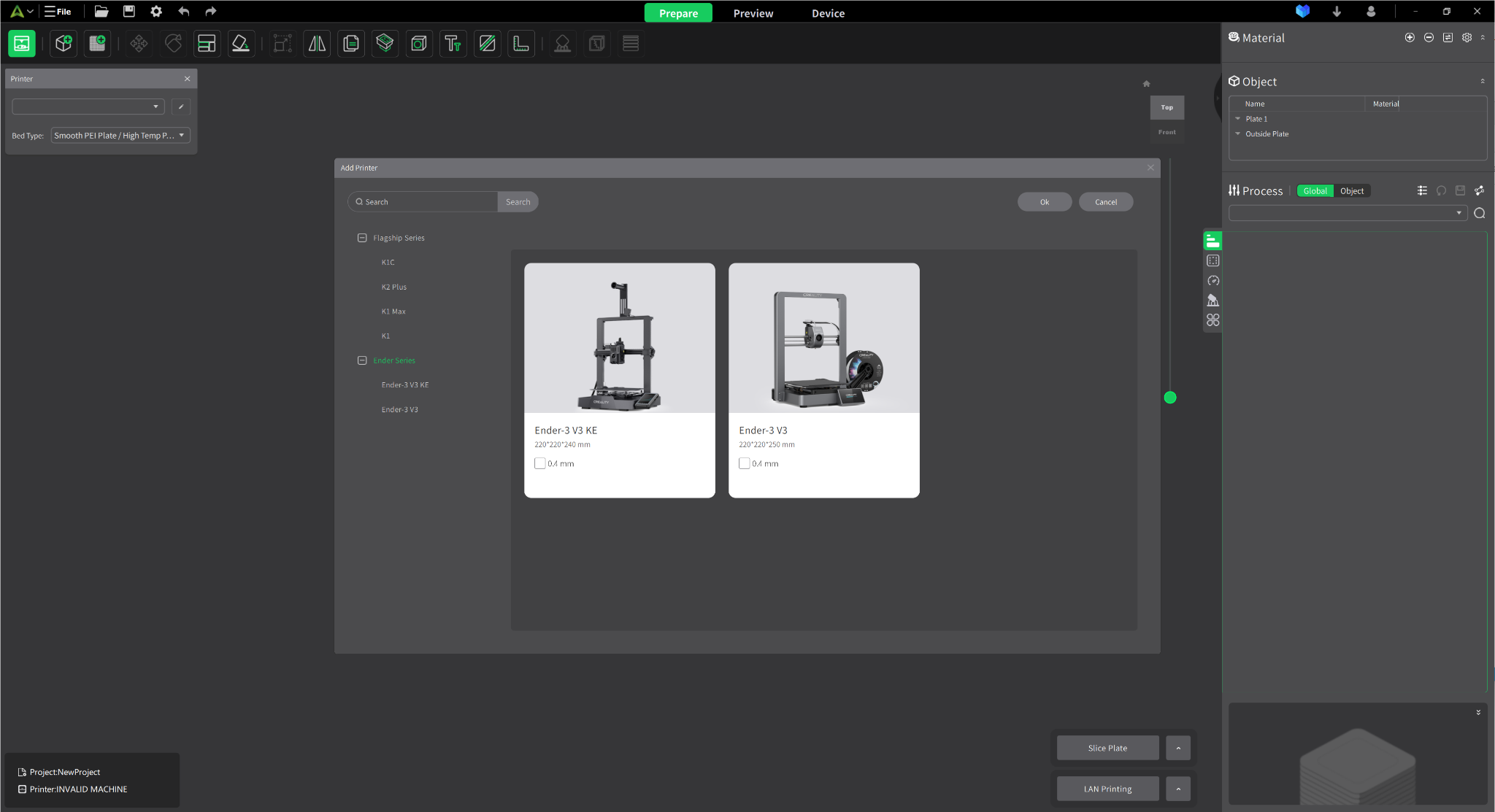Click the blue Creality cloud icon

tap(1302, 12)
